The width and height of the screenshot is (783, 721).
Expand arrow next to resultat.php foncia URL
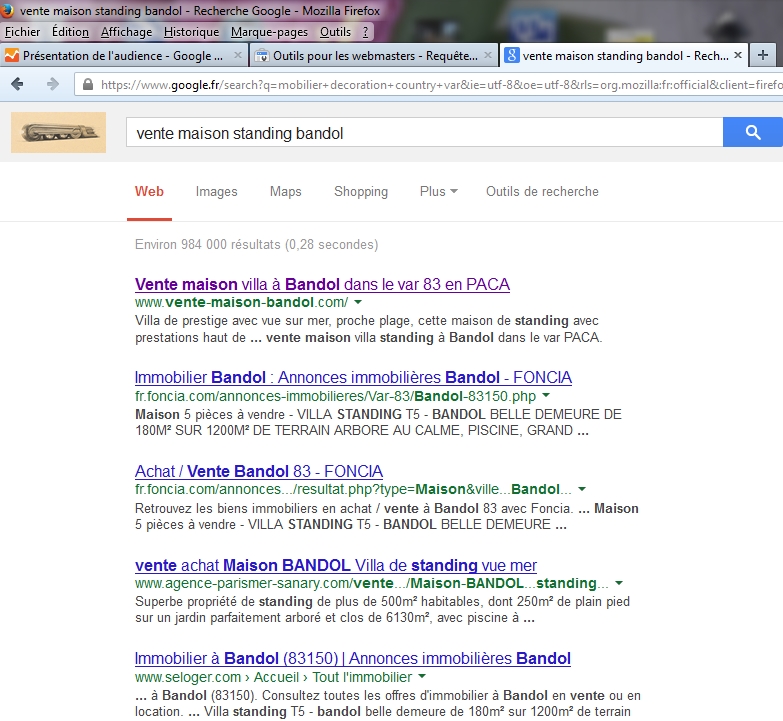582,489
